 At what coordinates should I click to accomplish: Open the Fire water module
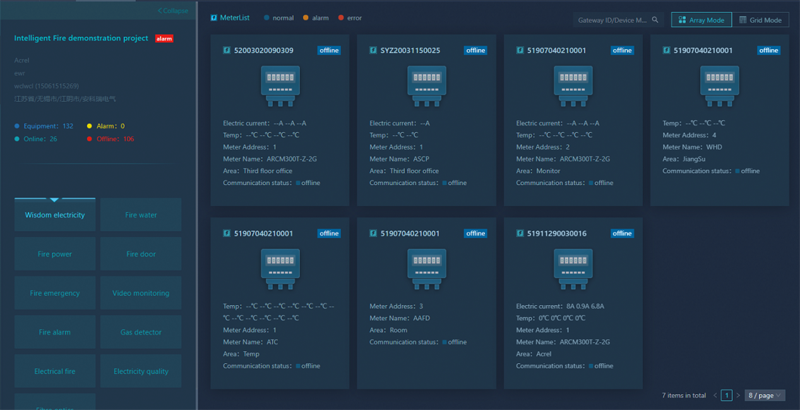pos(141,215)
